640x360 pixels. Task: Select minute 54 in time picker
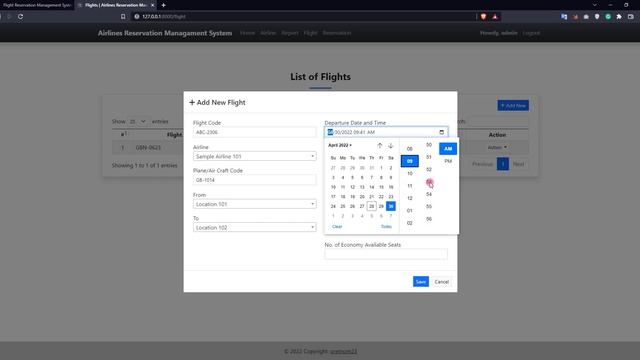coord(429,194)
